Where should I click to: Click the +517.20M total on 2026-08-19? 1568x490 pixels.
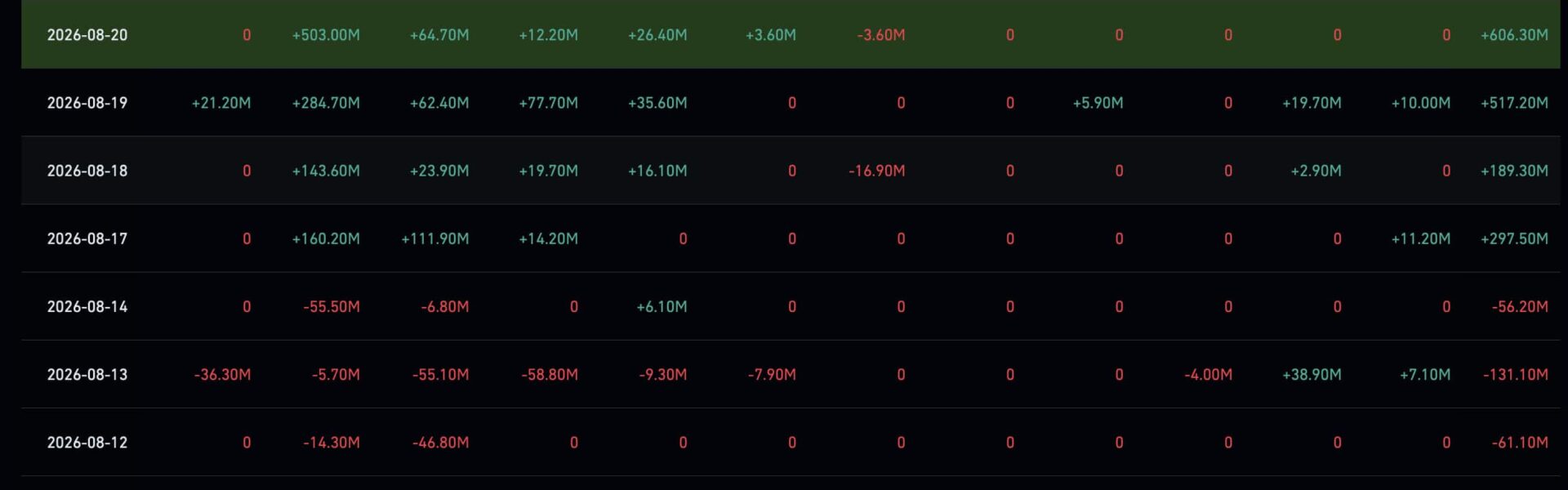[1514, 103]
